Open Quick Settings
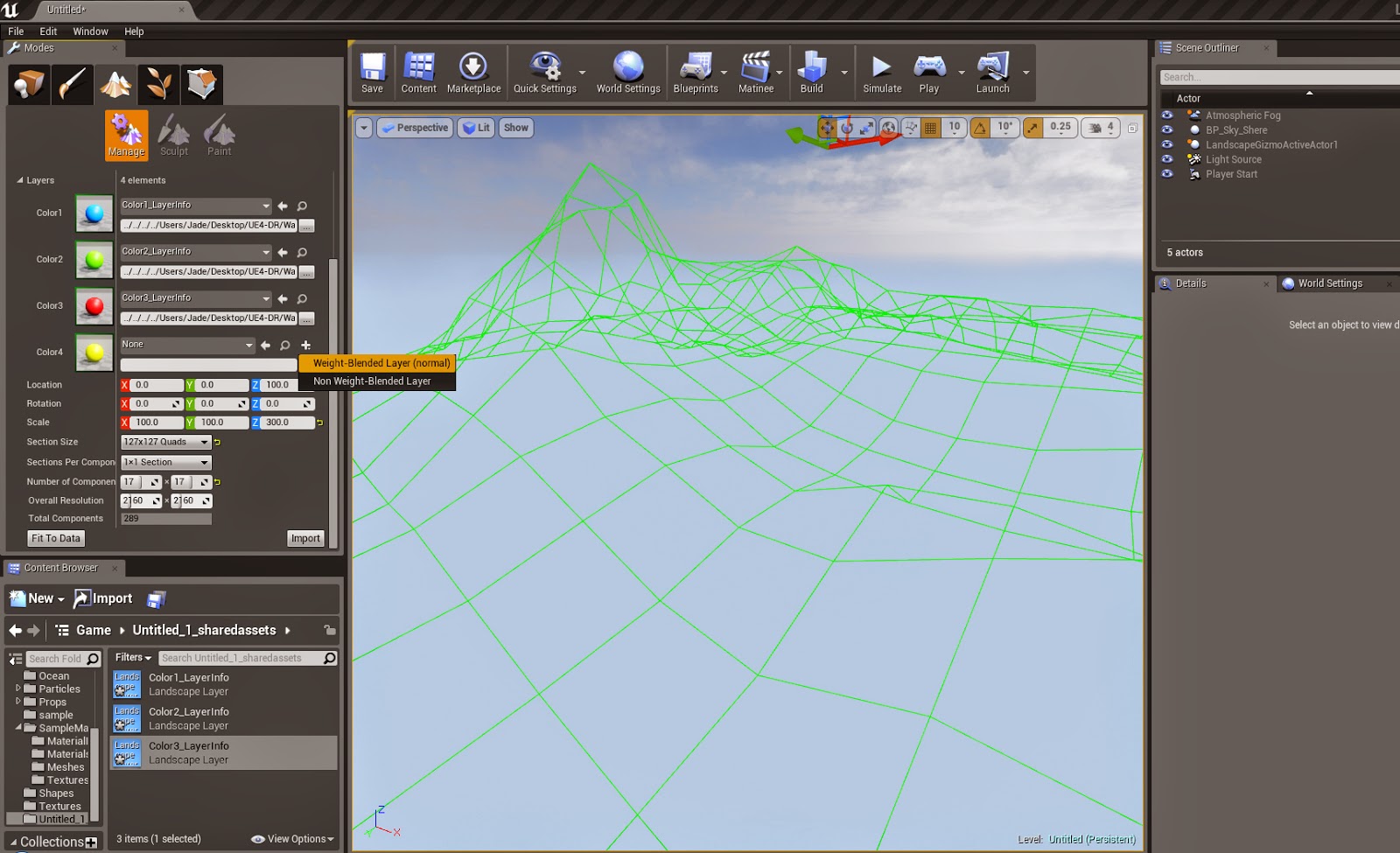The width and height of the screenshot is (1400, 853). pos(545,73)
